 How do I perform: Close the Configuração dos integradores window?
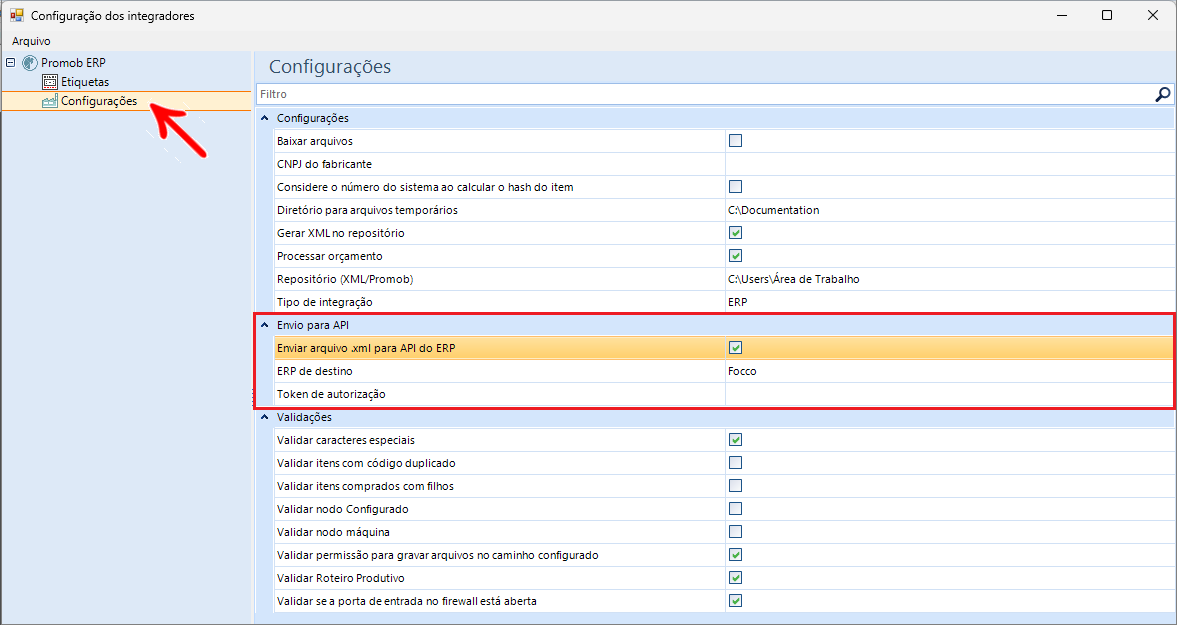1153,15
